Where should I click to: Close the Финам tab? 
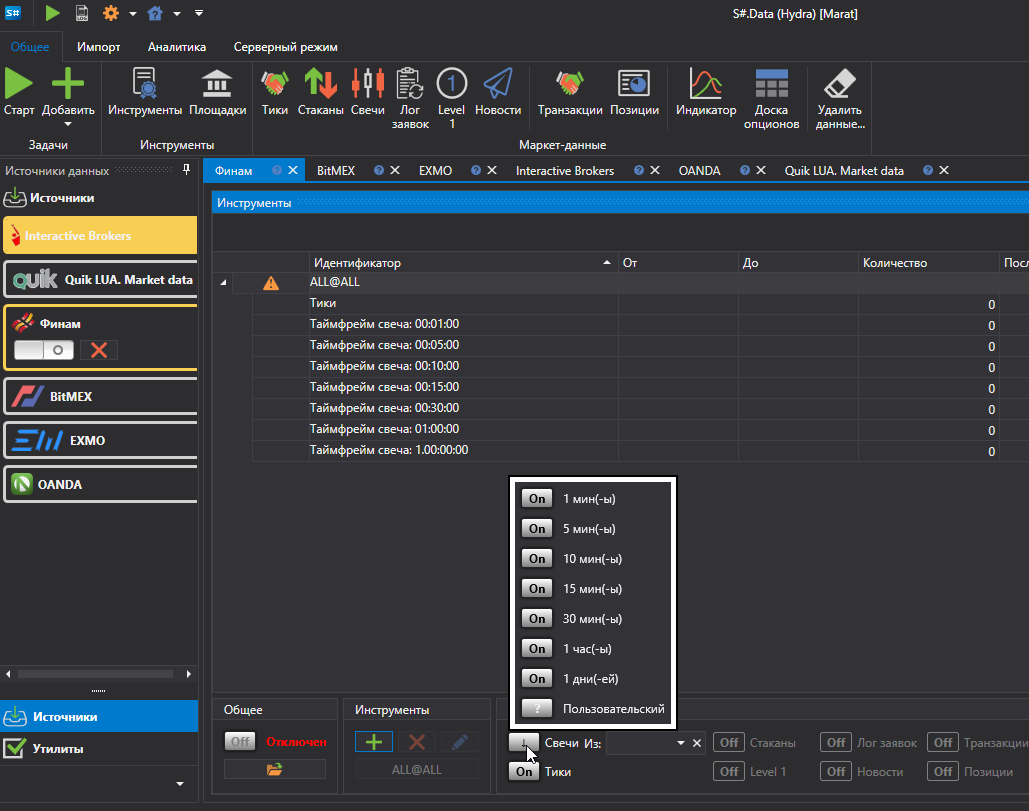(293, 170)
